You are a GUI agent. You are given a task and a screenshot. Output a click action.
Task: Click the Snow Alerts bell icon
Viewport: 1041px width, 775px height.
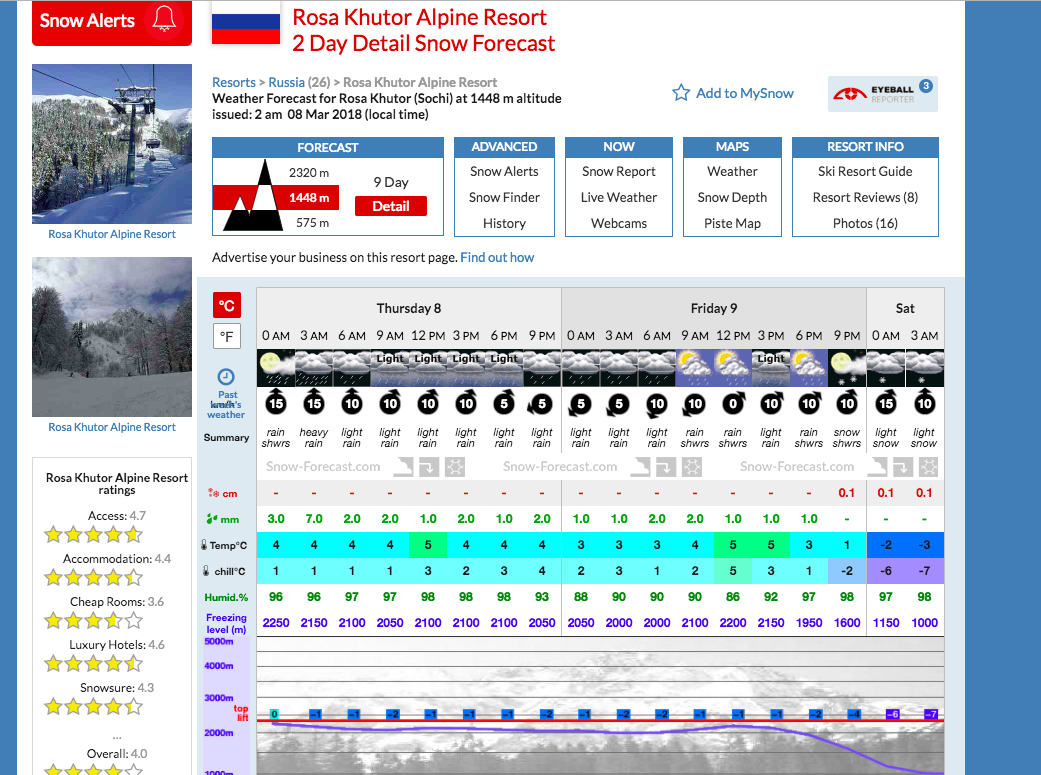(164, 19)
